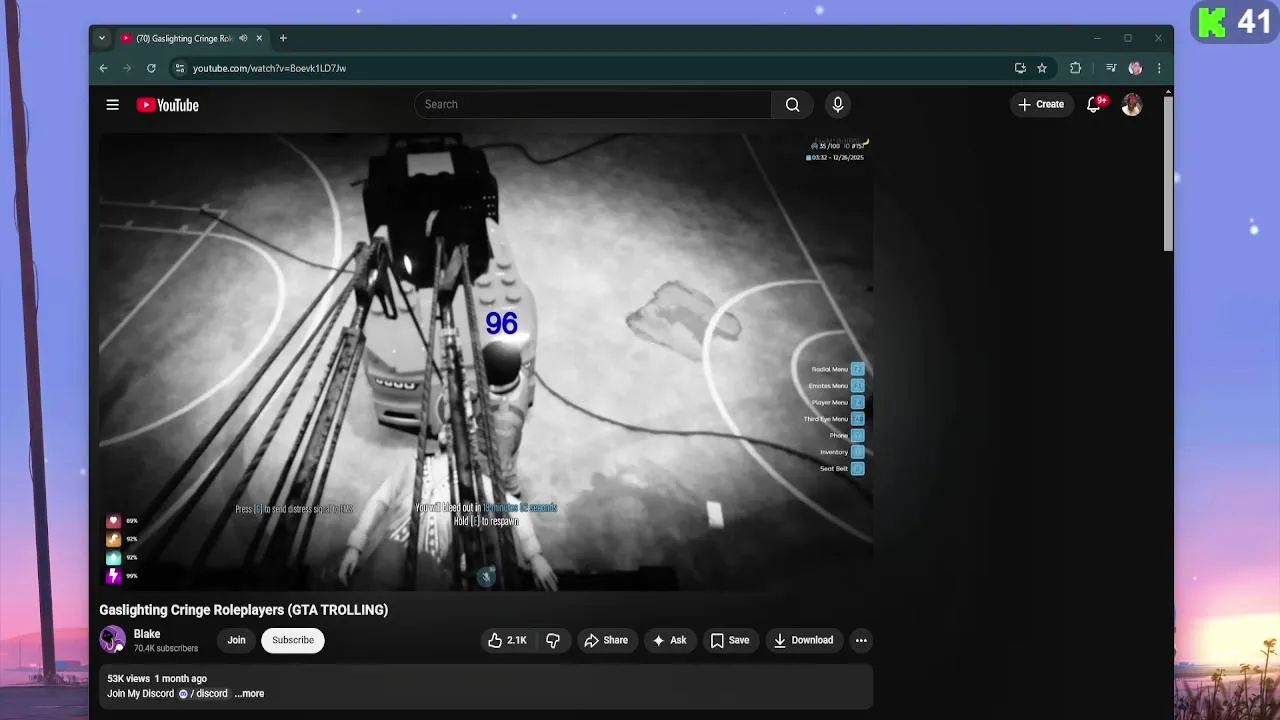This screenshot has width=1280, height=720.
Task: Open Chrome three-dot menu
Action: (1159, 68)
